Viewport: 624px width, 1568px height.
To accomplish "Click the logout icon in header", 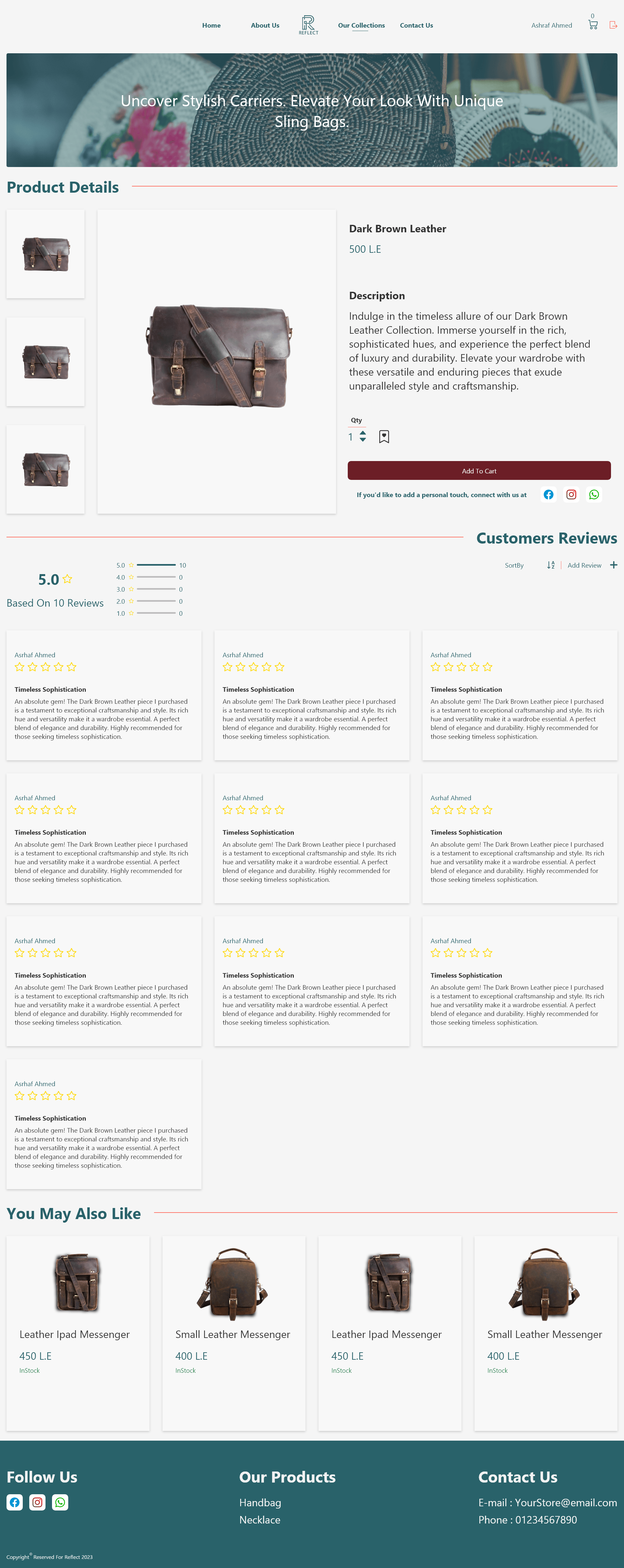I will coord(613,25).
